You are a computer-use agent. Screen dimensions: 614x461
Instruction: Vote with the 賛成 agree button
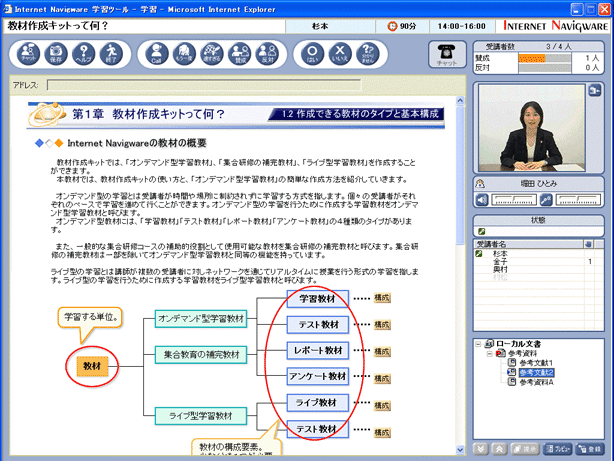point(240,54)
